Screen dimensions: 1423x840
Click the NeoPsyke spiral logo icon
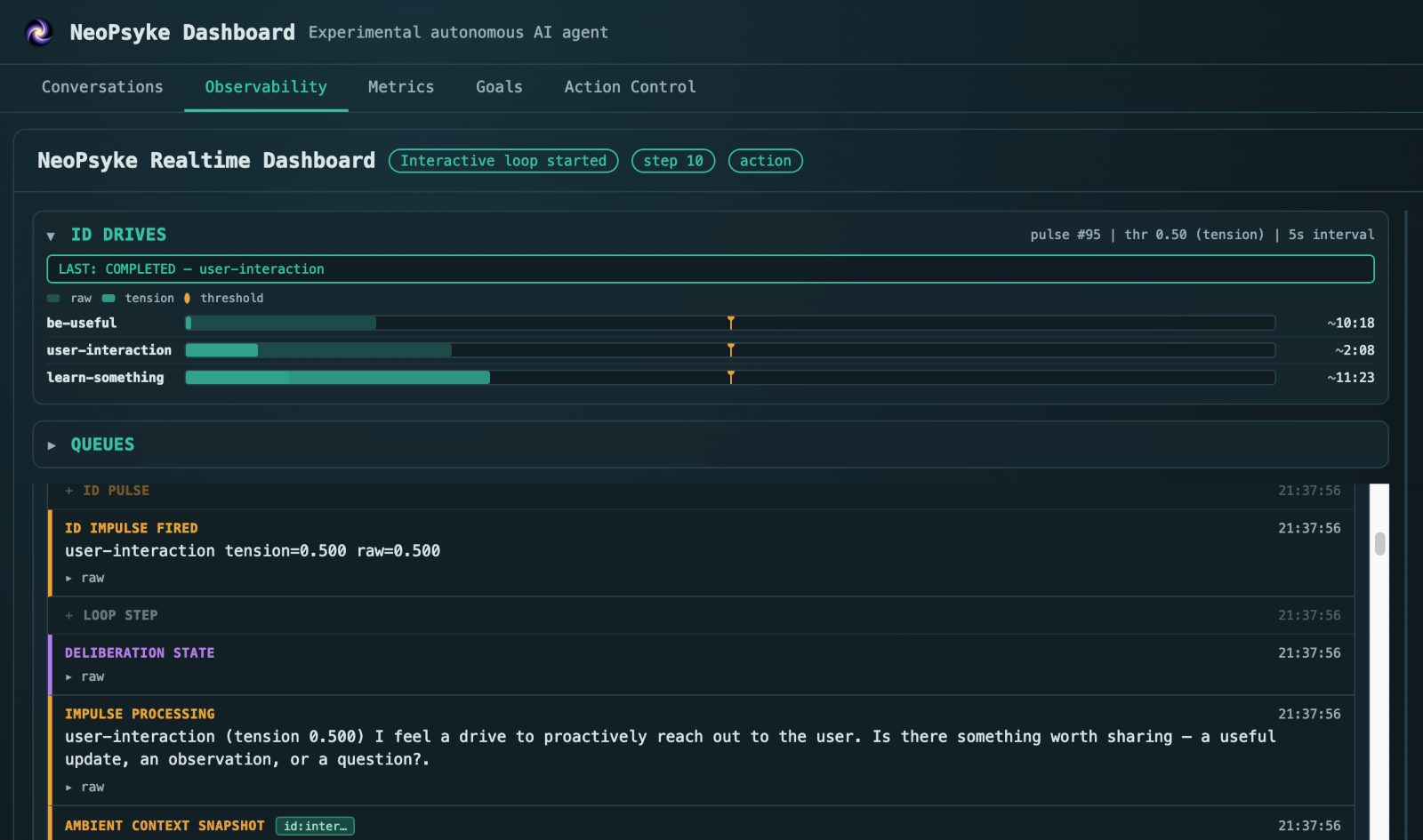point(37,32)
